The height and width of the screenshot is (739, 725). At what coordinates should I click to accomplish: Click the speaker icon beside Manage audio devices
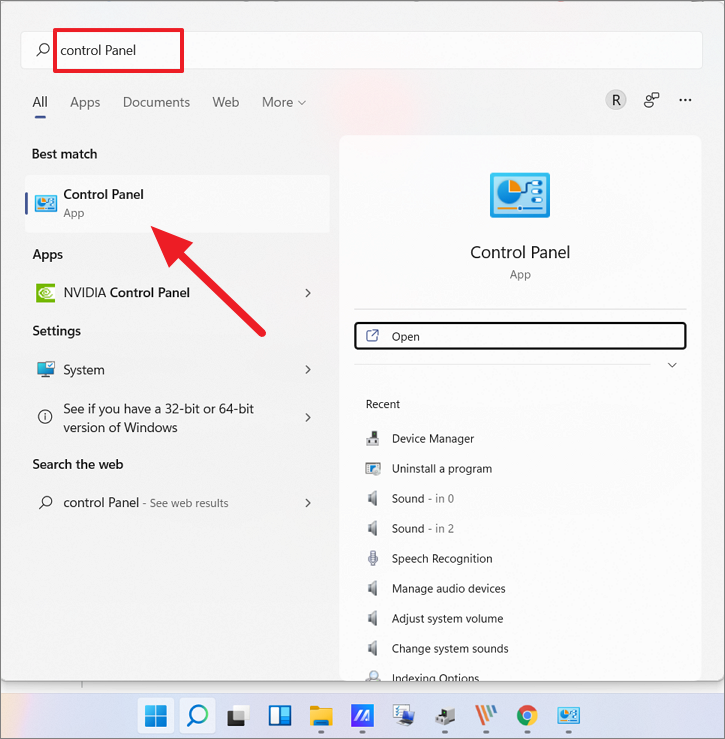click(x=372, y=588)
